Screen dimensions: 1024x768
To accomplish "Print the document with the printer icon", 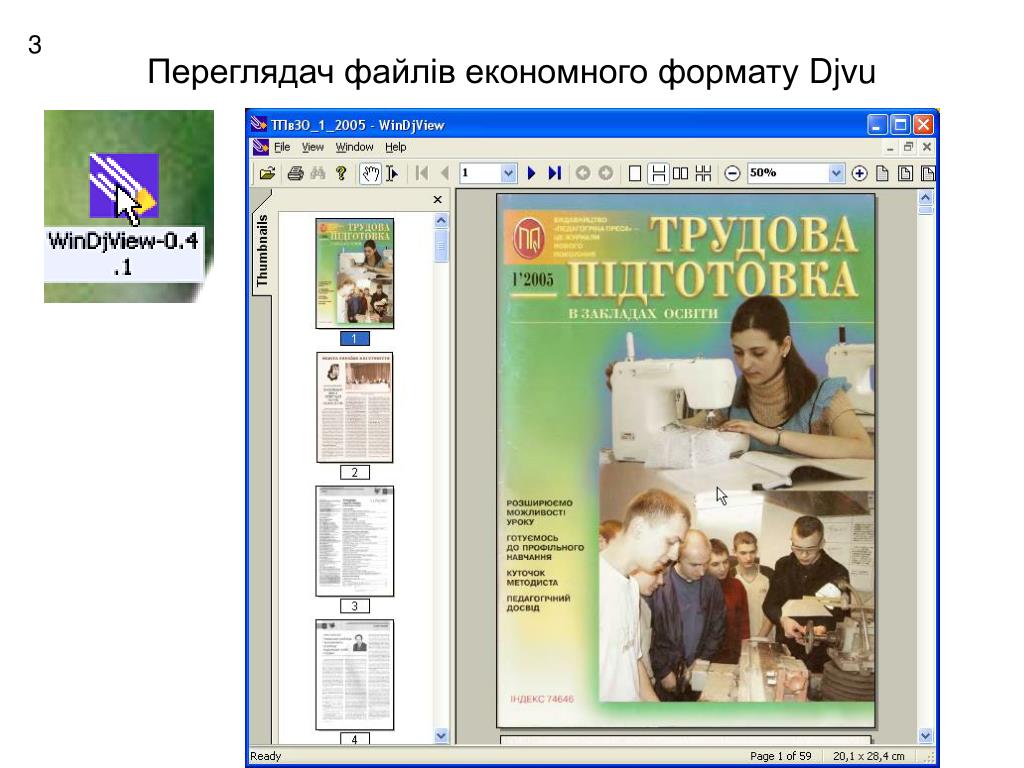I will tap(295, 174).
